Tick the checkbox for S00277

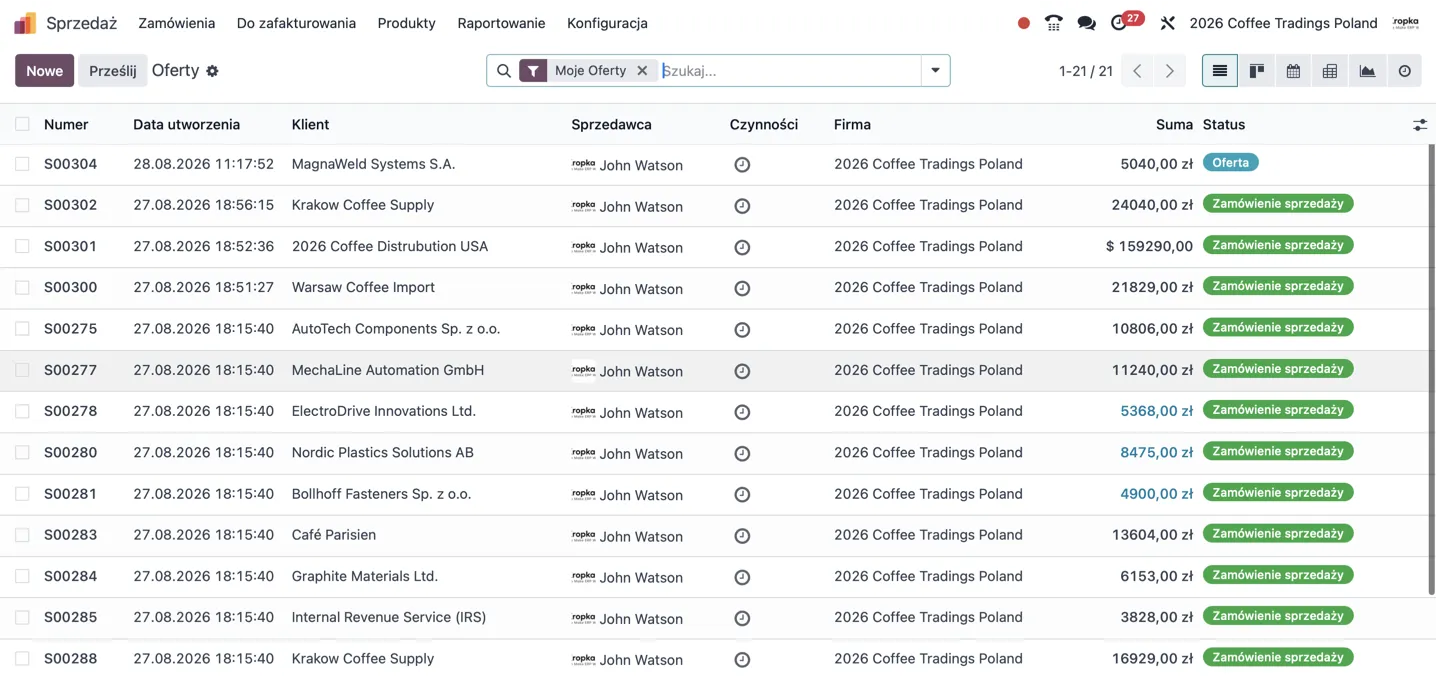click(22, 370)
